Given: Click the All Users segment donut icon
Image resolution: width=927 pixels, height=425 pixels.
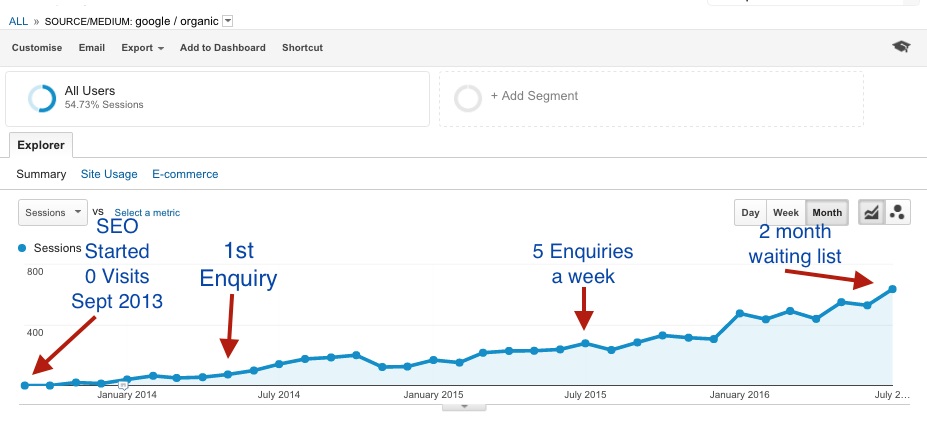Looking at the screenshot, I should click(x=42, y=98).
